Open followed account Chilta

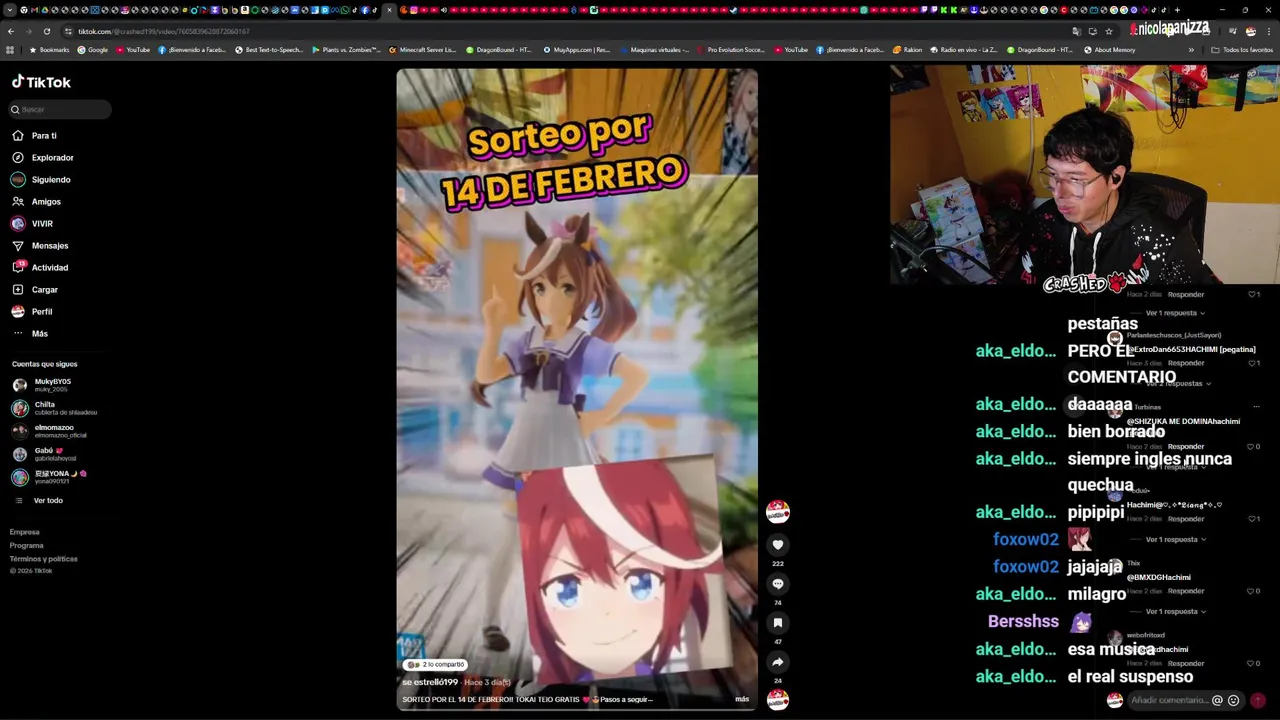[x=54, y=408]
